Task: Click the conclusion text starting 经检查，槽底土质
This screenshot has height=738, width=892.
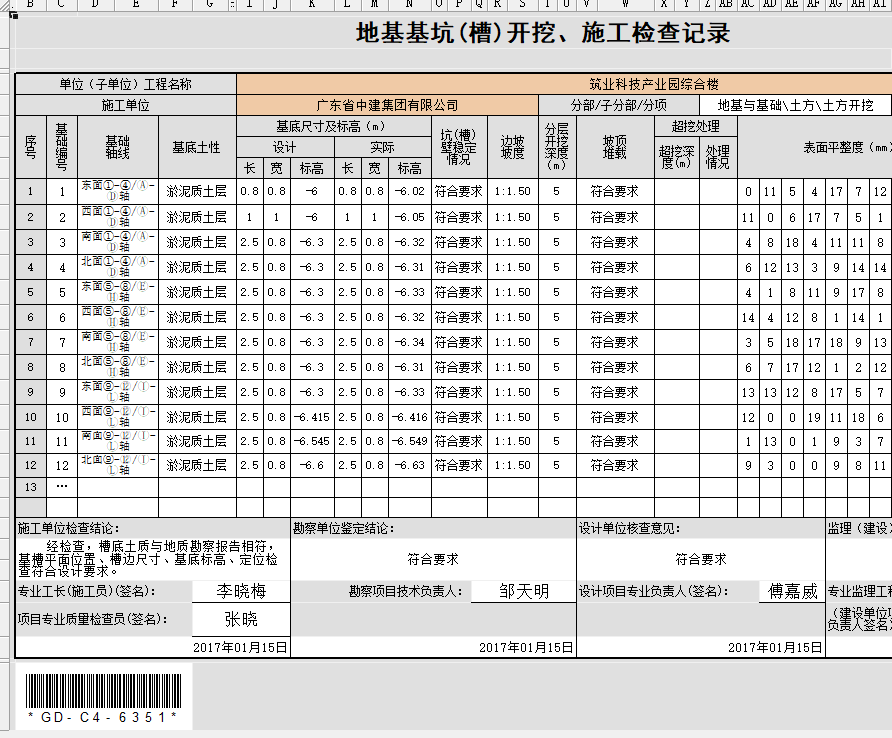Action: click(x=148, y=559)
